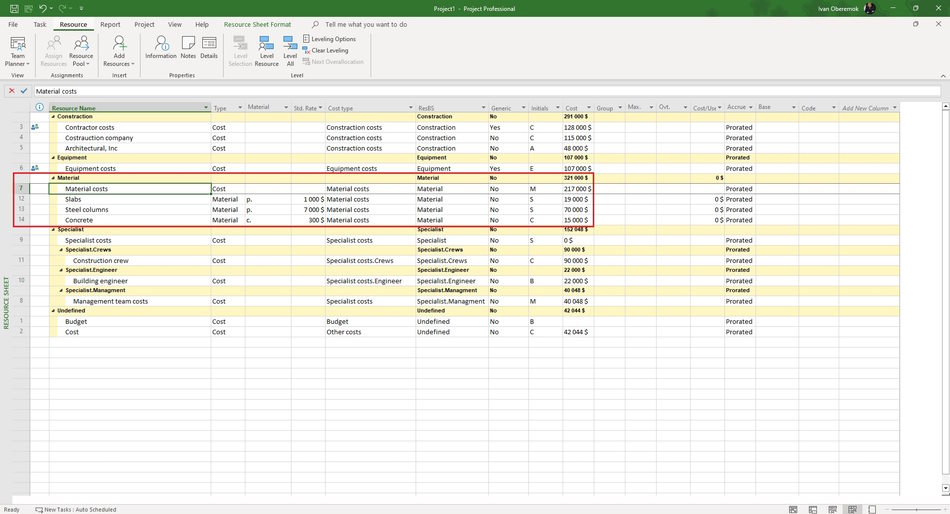This screenshot has width=950, height=514.
Task: Collapse the Specialist.Crews subgroup
Action: click(x=61, y=250)
